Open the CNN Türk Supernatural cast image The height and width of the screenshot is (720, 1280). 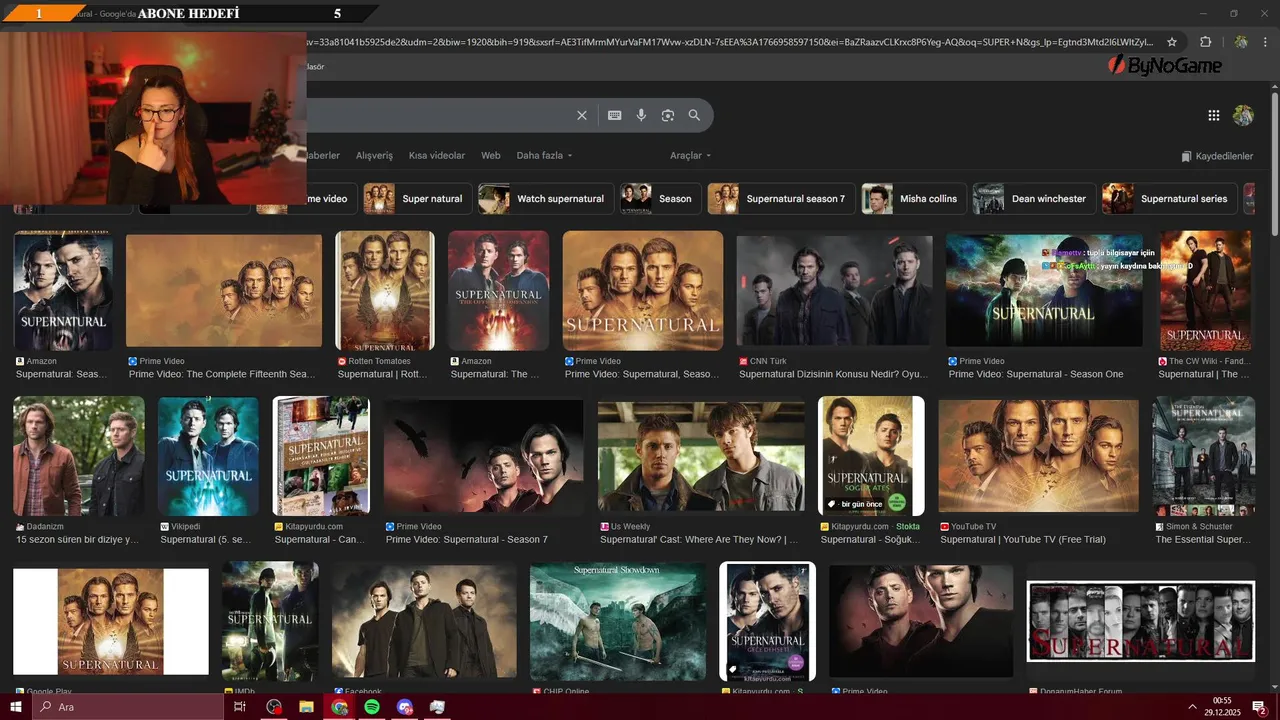click(834, 291)
